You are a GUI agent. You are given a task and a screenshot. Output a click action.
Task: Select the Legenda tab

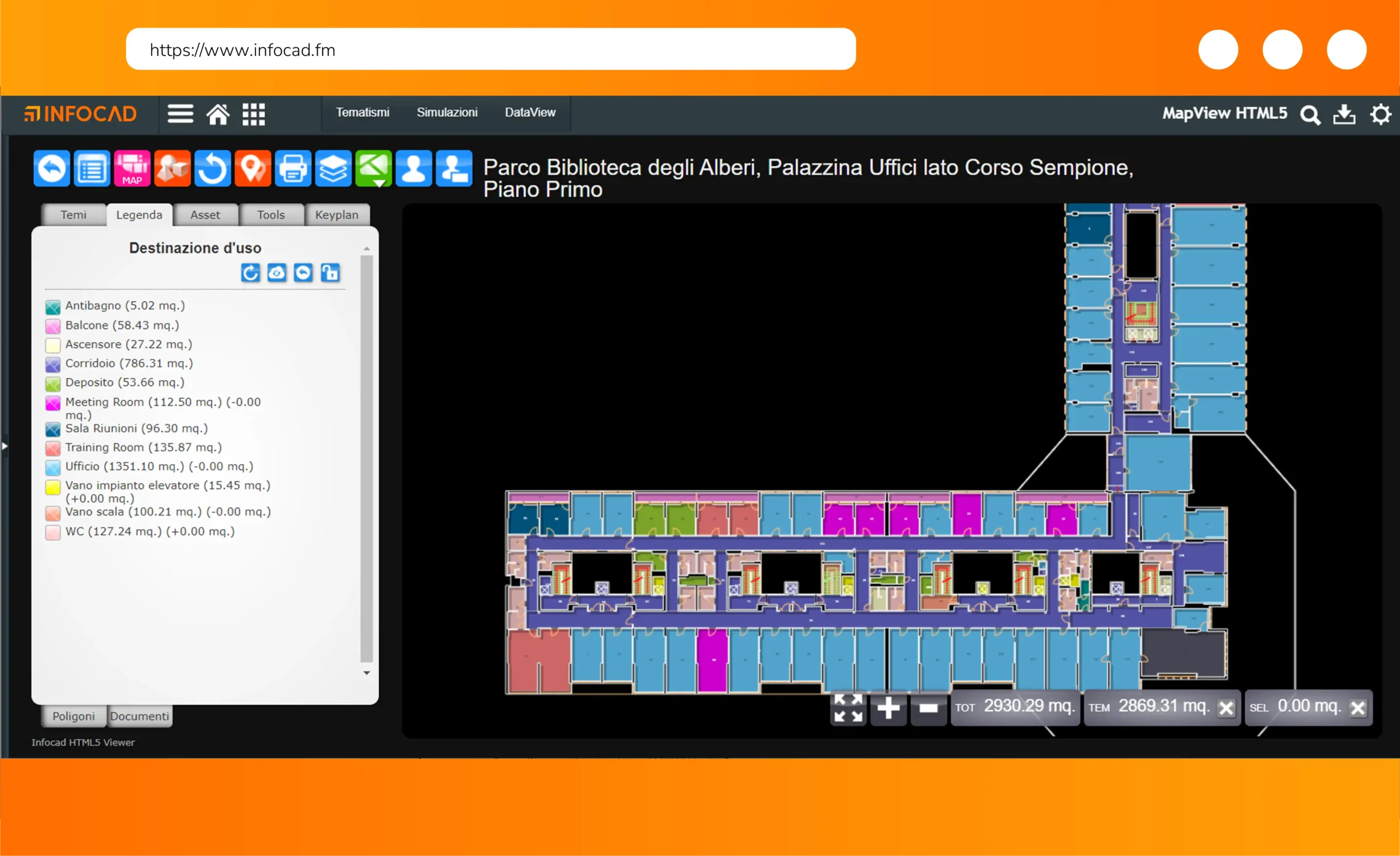click(139, 215)
